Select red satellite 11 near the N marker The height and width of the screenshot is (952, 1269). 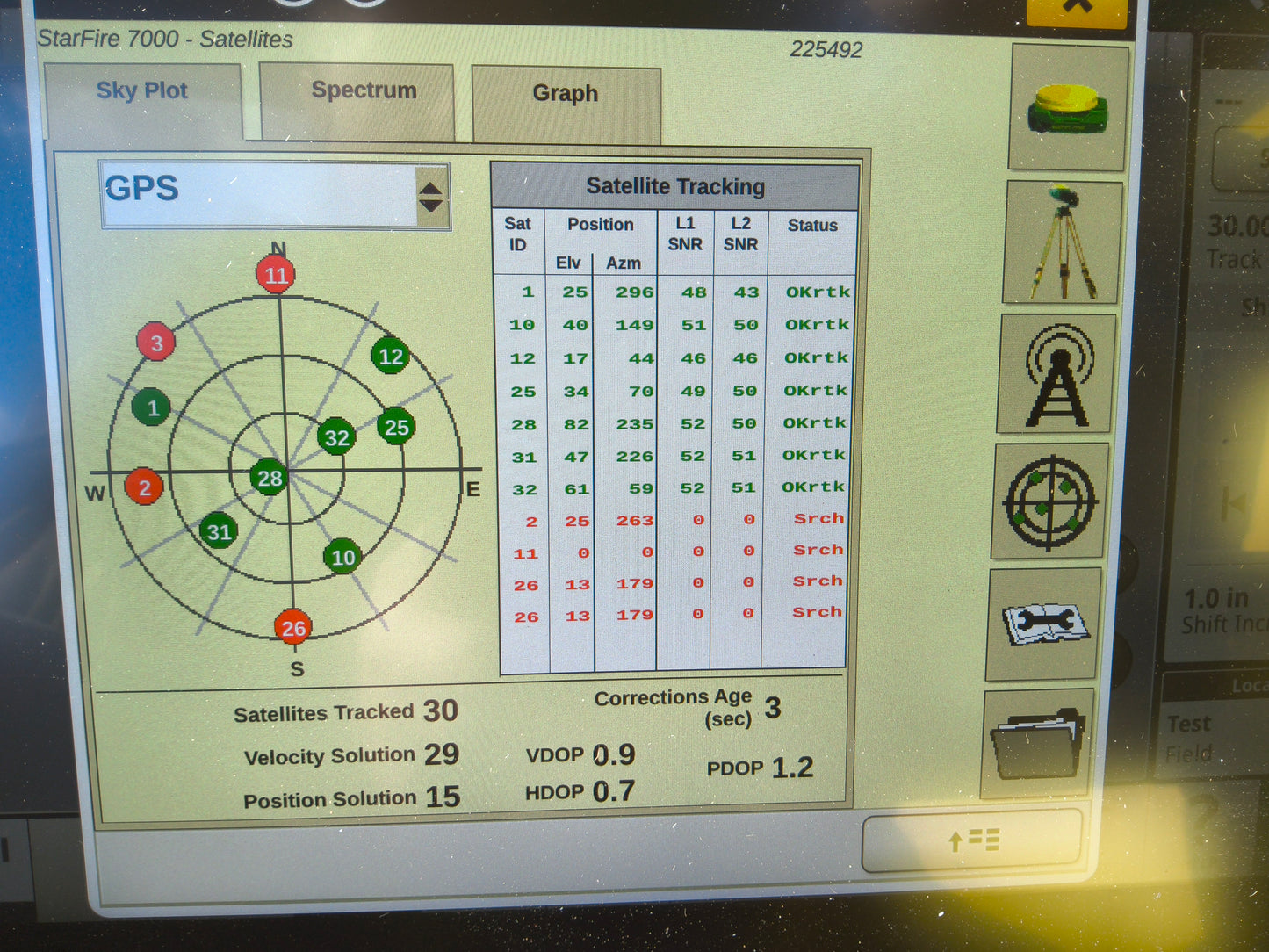(x=275, y=275)
